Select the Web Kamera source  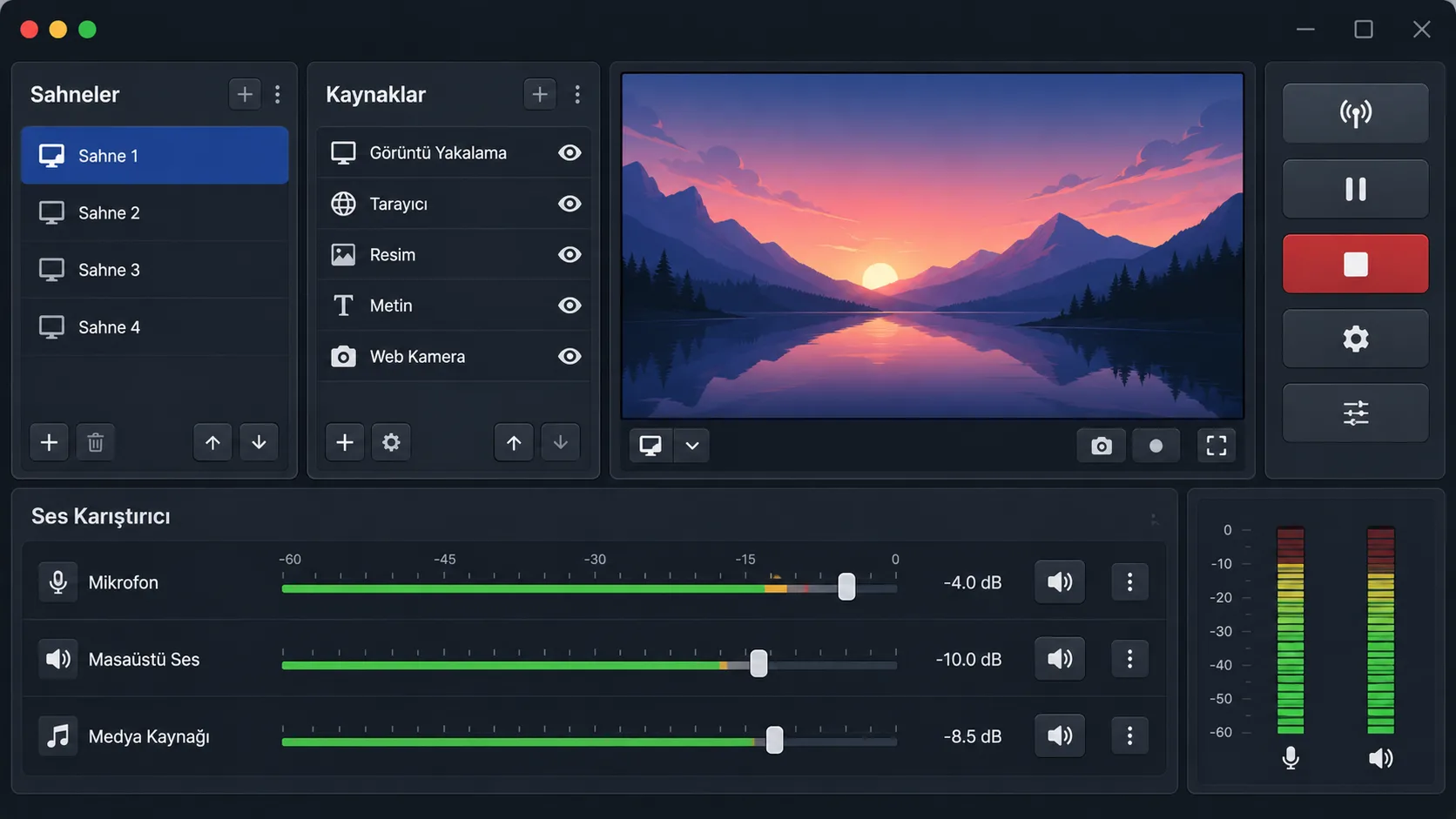[454, 356]
